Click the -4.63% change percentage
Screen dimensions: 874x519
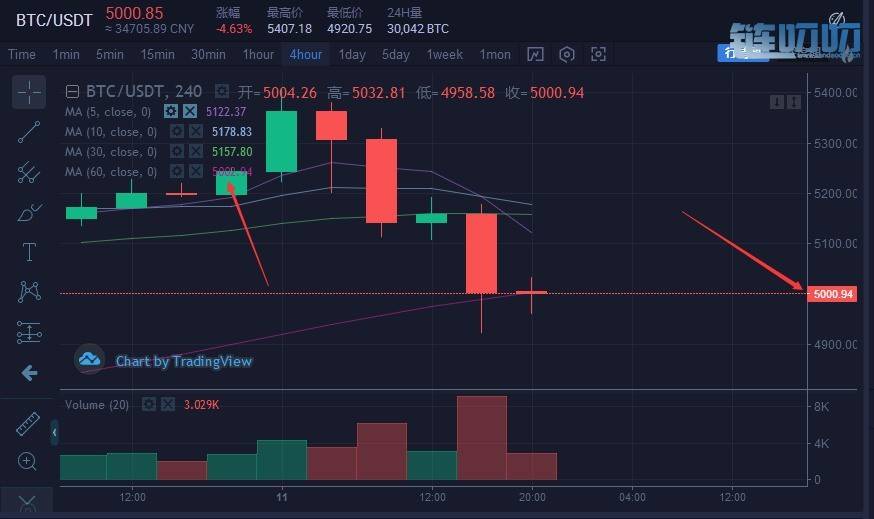pyautogui.click(x=234, y=28)
